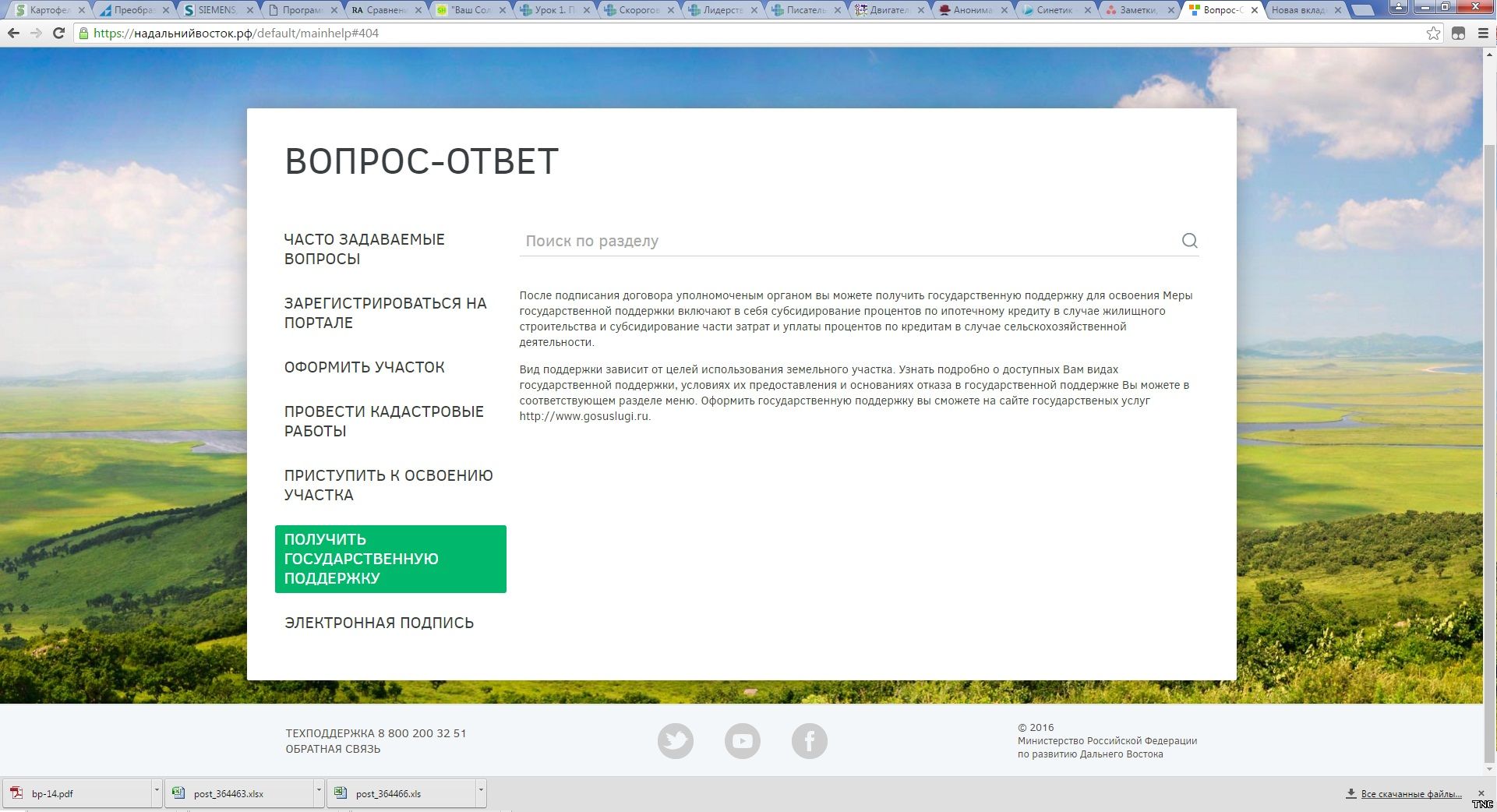Click the bp-14.pdf file icon

point(16,793)
